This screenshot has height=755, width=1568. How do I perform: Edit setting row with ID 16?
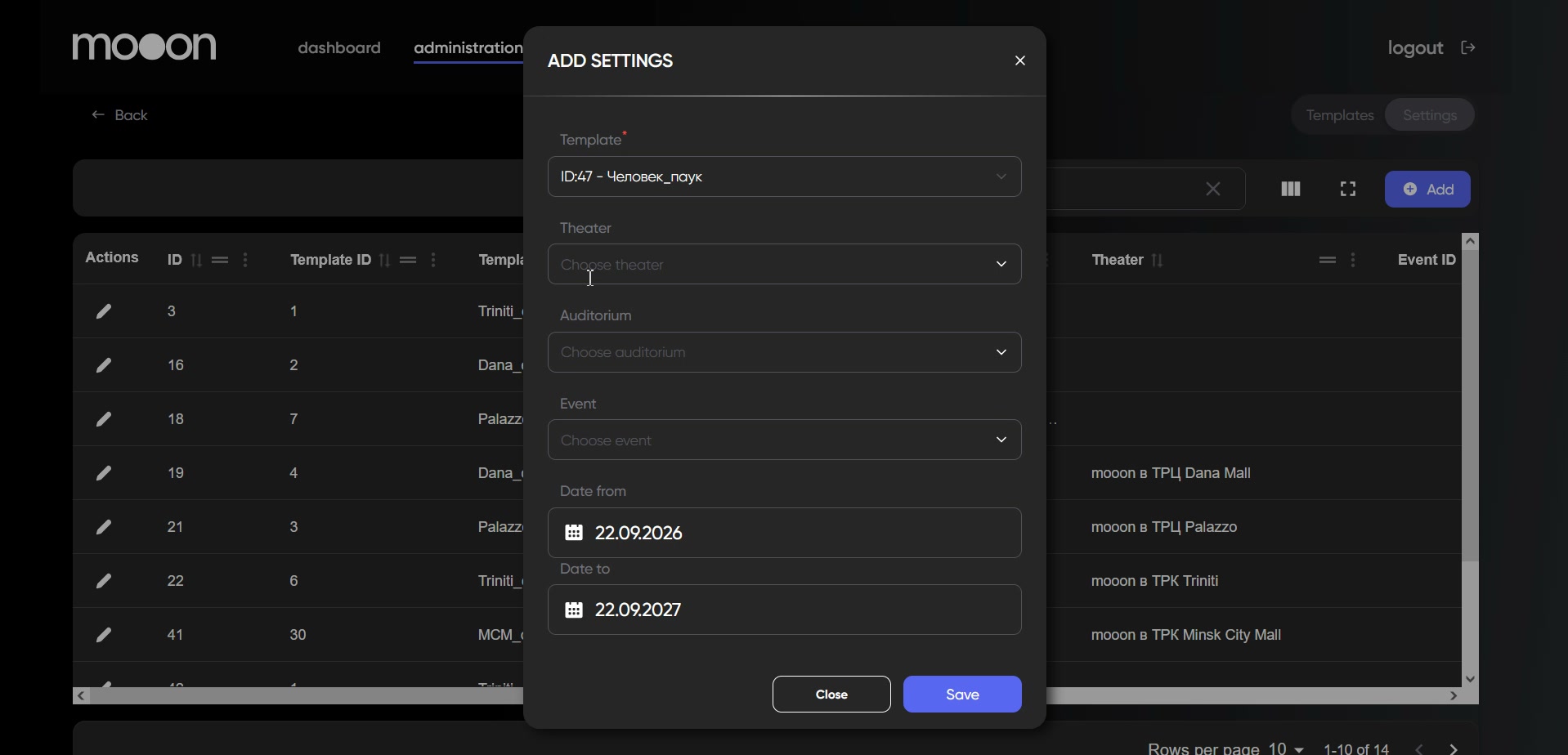tap(104, 365)
